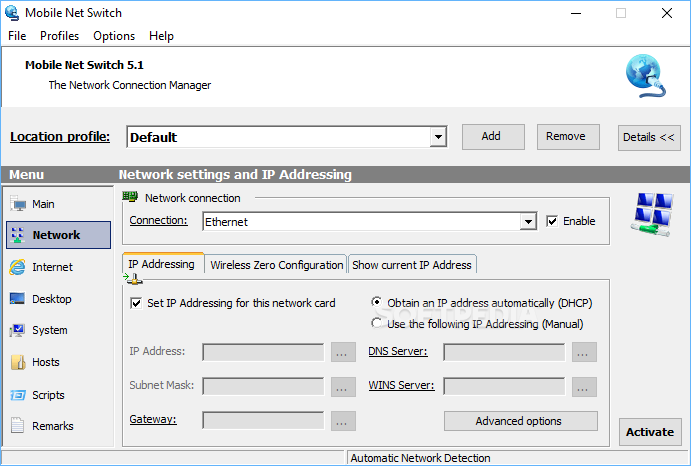
Task: Click the ellipsis button beside WINS Server
Action: click(584, 387)
